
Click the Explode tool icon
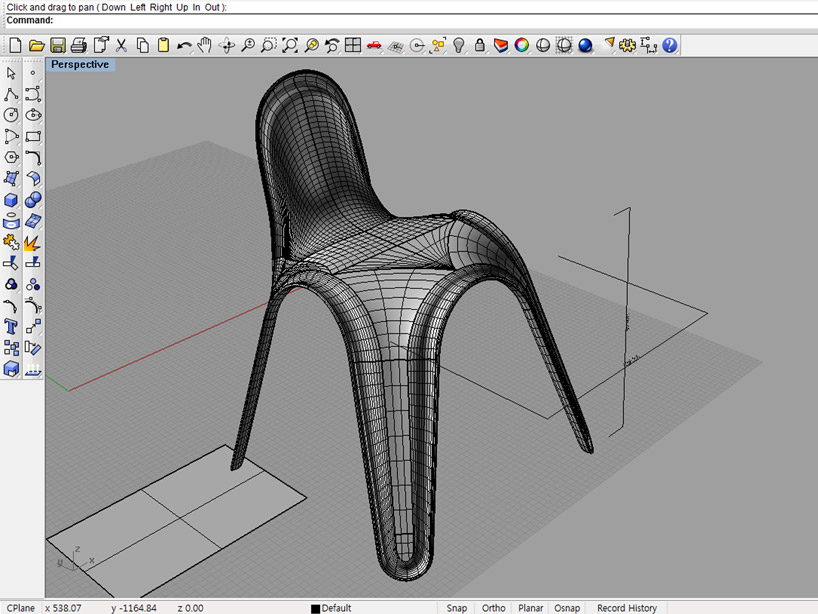(33, 243)
